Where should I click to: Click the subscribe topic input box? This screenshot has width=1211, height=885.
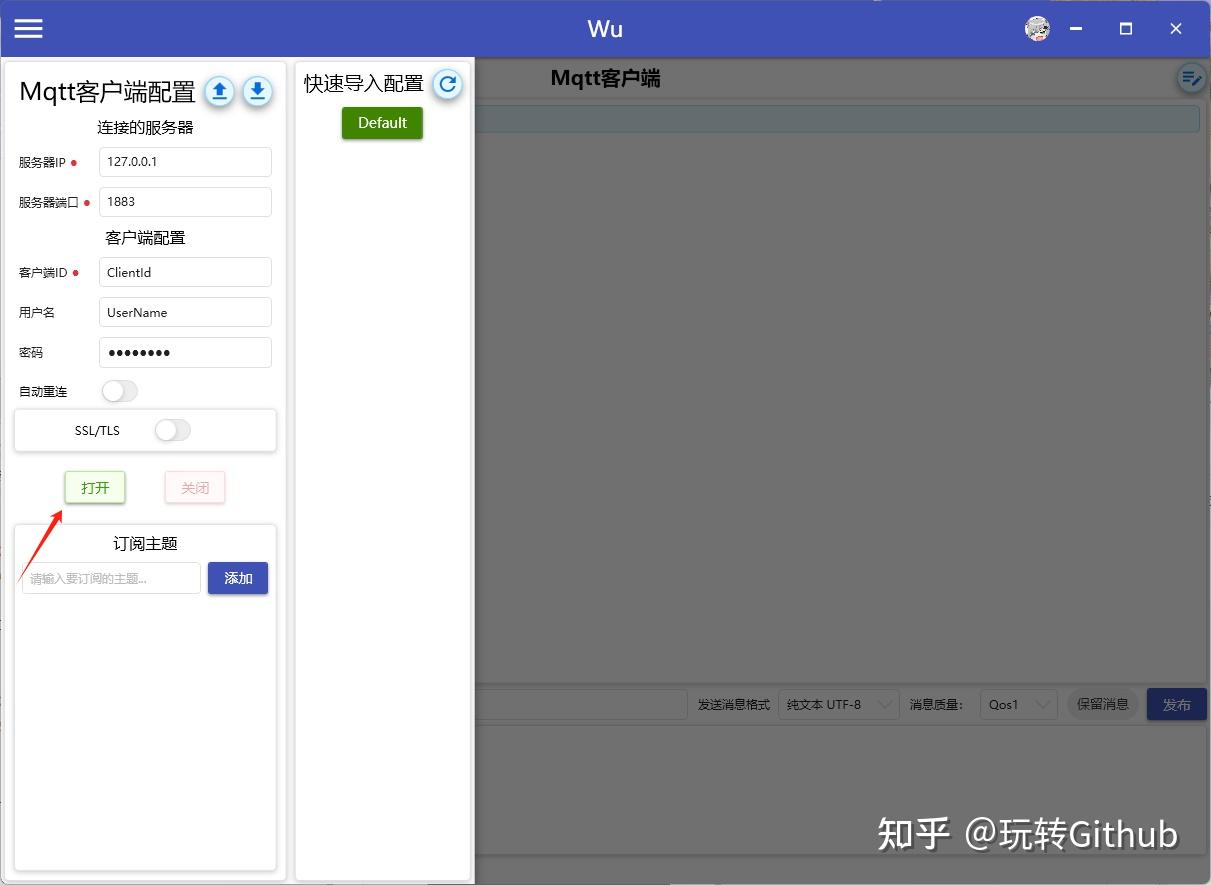click(110, 578)
